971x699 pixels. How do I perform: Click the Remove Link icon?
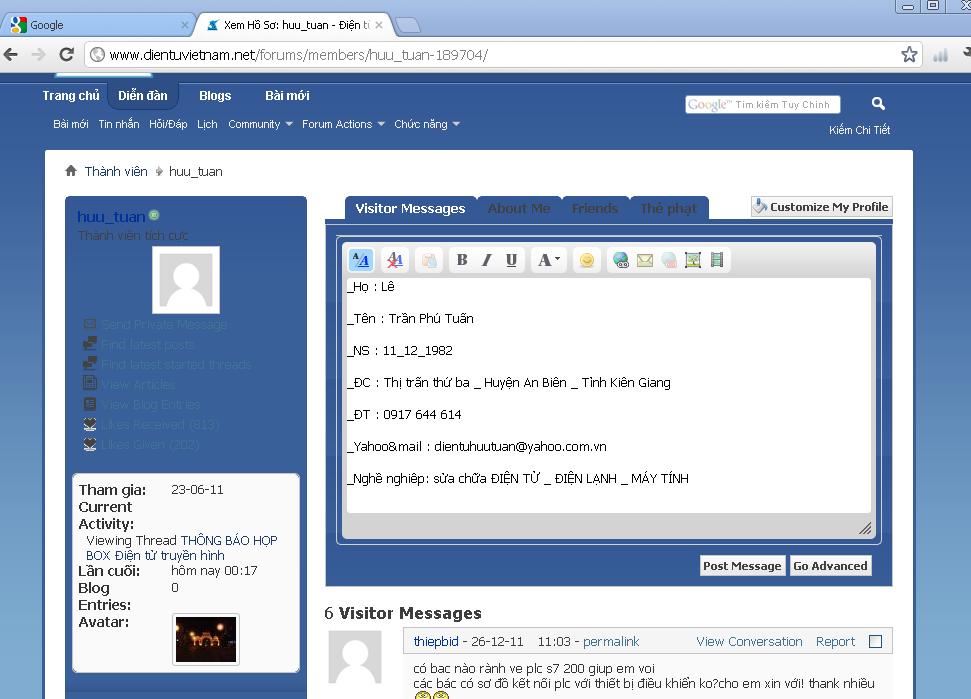point(669,260)
